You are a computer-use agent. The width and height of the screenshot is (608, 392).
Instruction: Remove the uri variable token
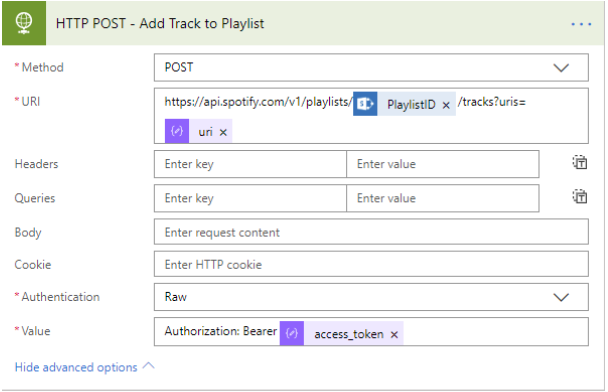pos(223,132)
